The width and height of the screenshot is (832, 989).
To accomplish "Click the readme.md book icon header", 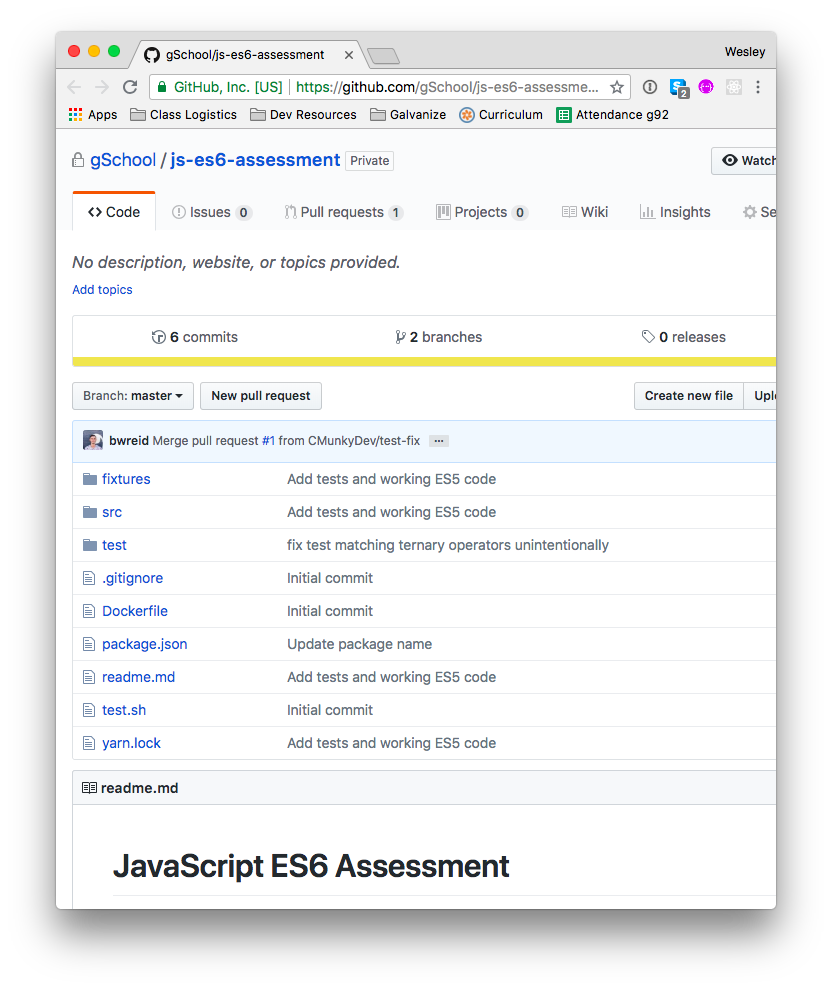I will [89, 788].
